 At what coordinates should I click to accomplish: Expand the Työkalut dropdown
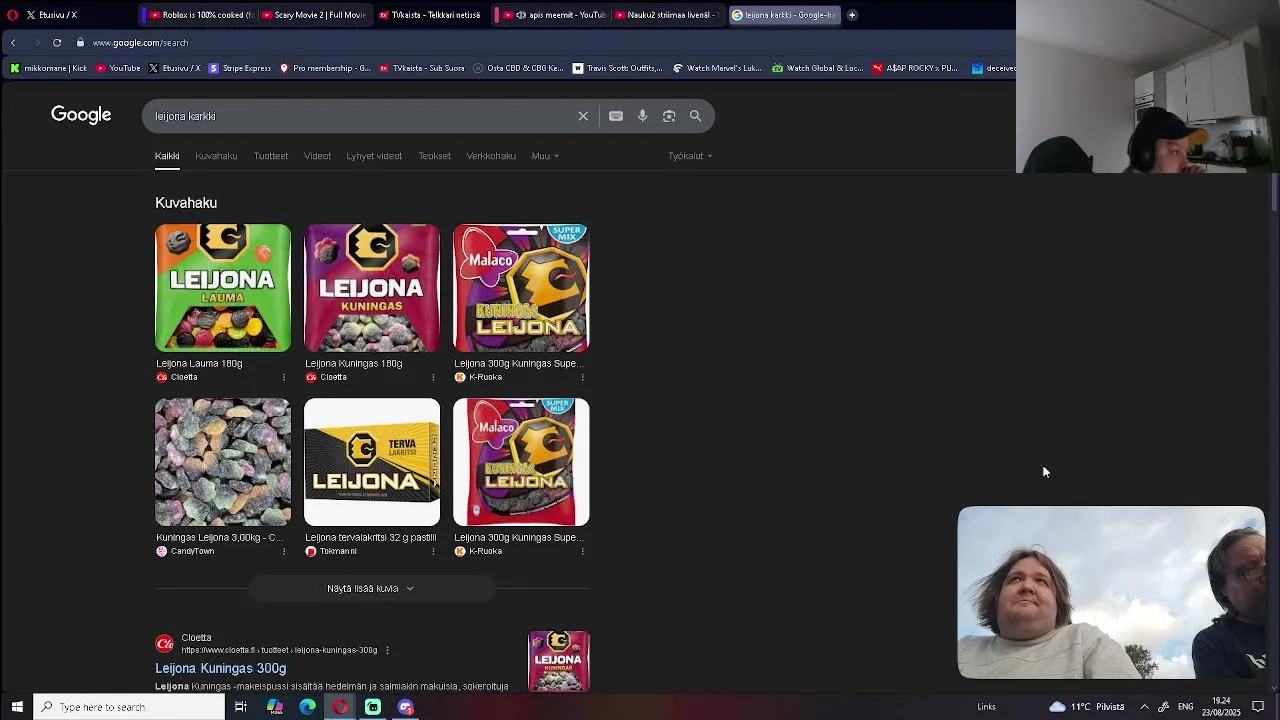click(x=690, y=156)
